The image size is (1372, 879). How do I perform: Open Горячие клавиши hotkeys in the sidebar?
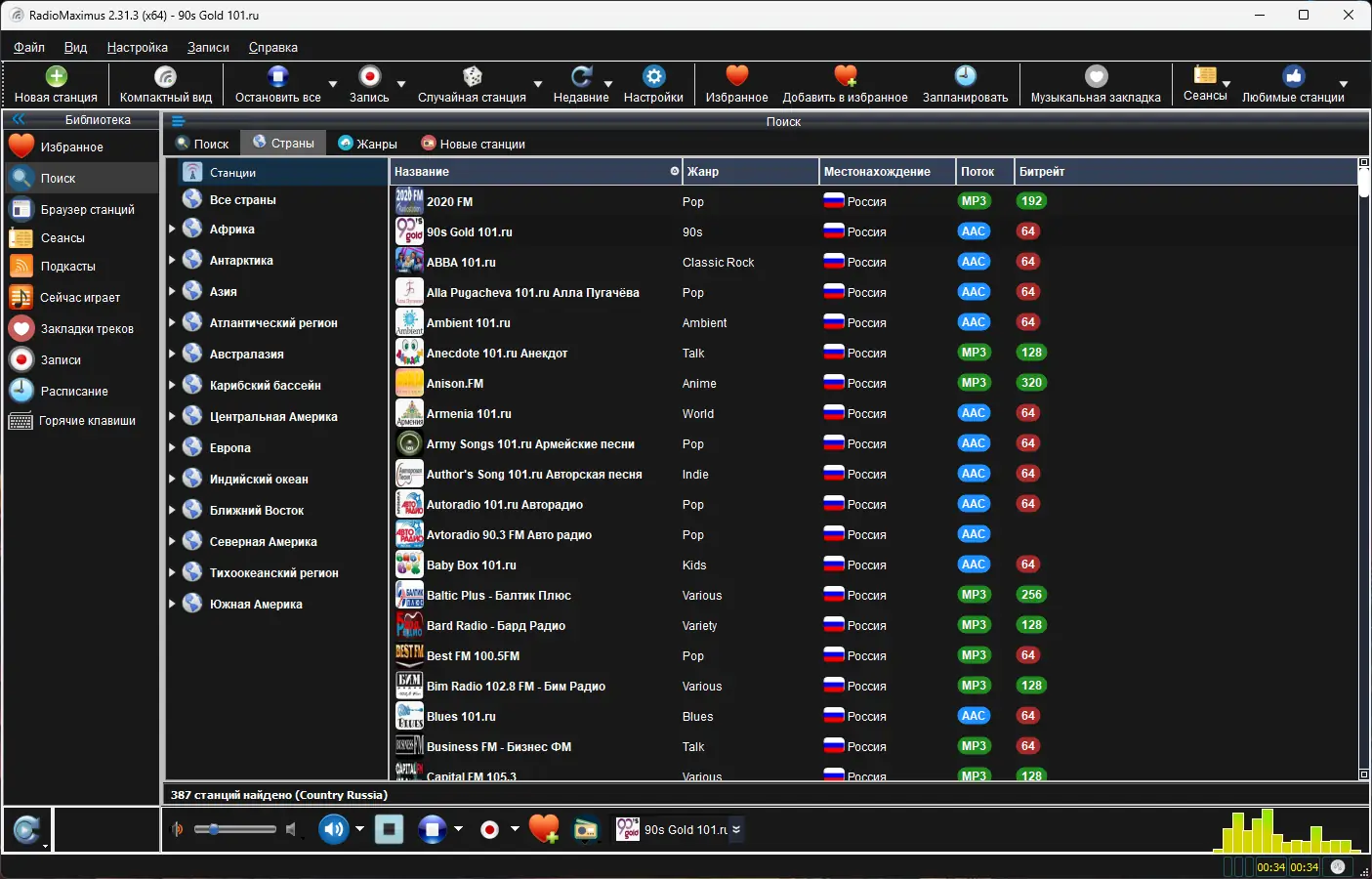(82, 421)
